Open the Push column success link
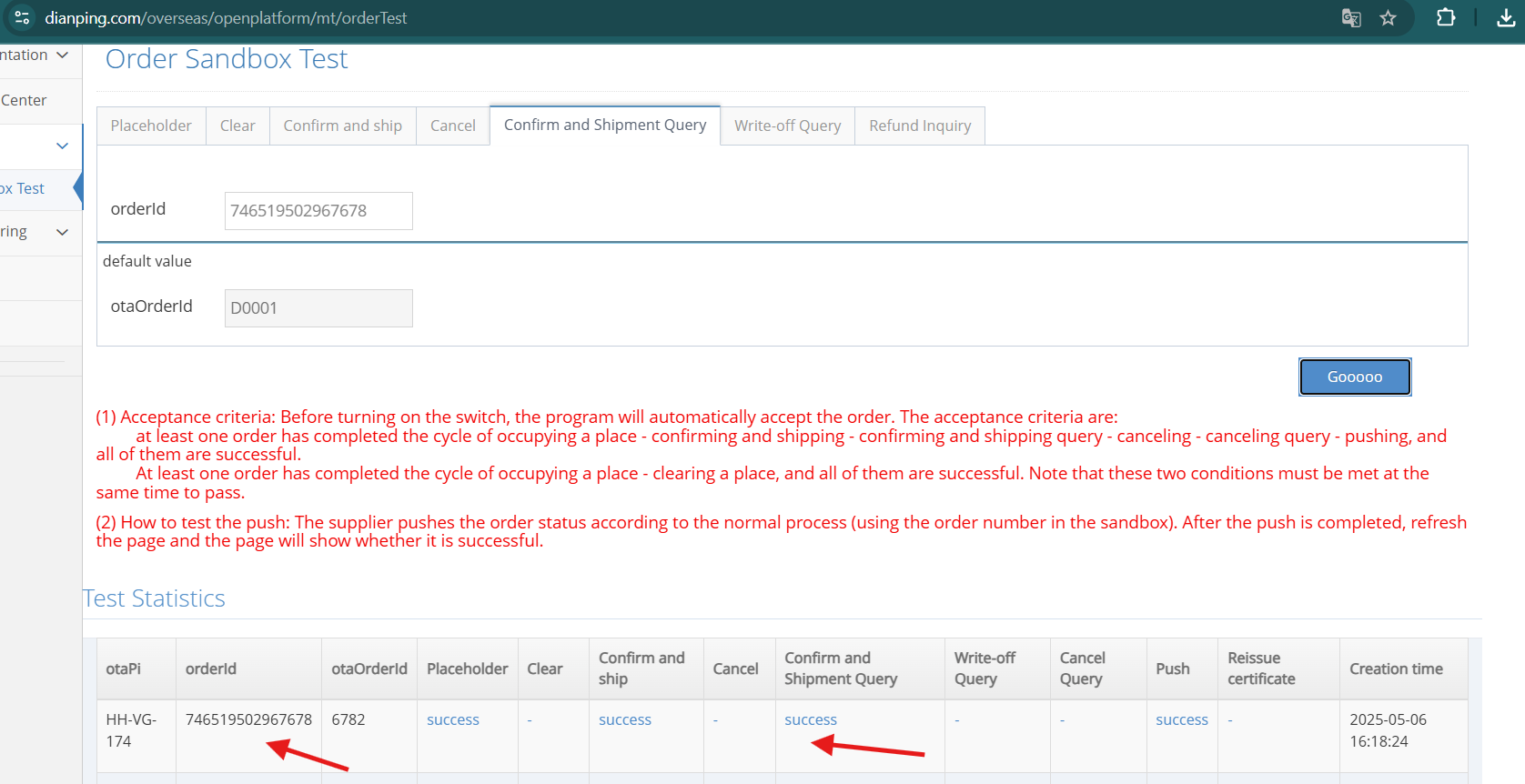The image size is (1525, 784). pos(1181,719)
